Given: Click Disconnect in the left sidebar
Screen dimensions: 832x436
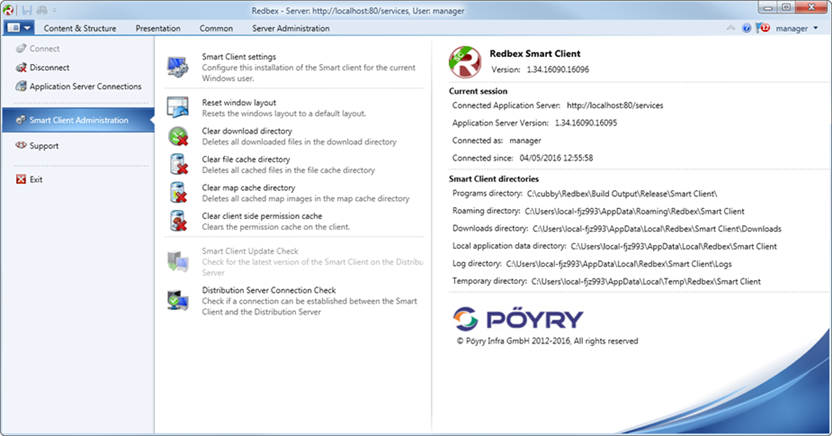Looking at the screenshot, I should point(49,67).
